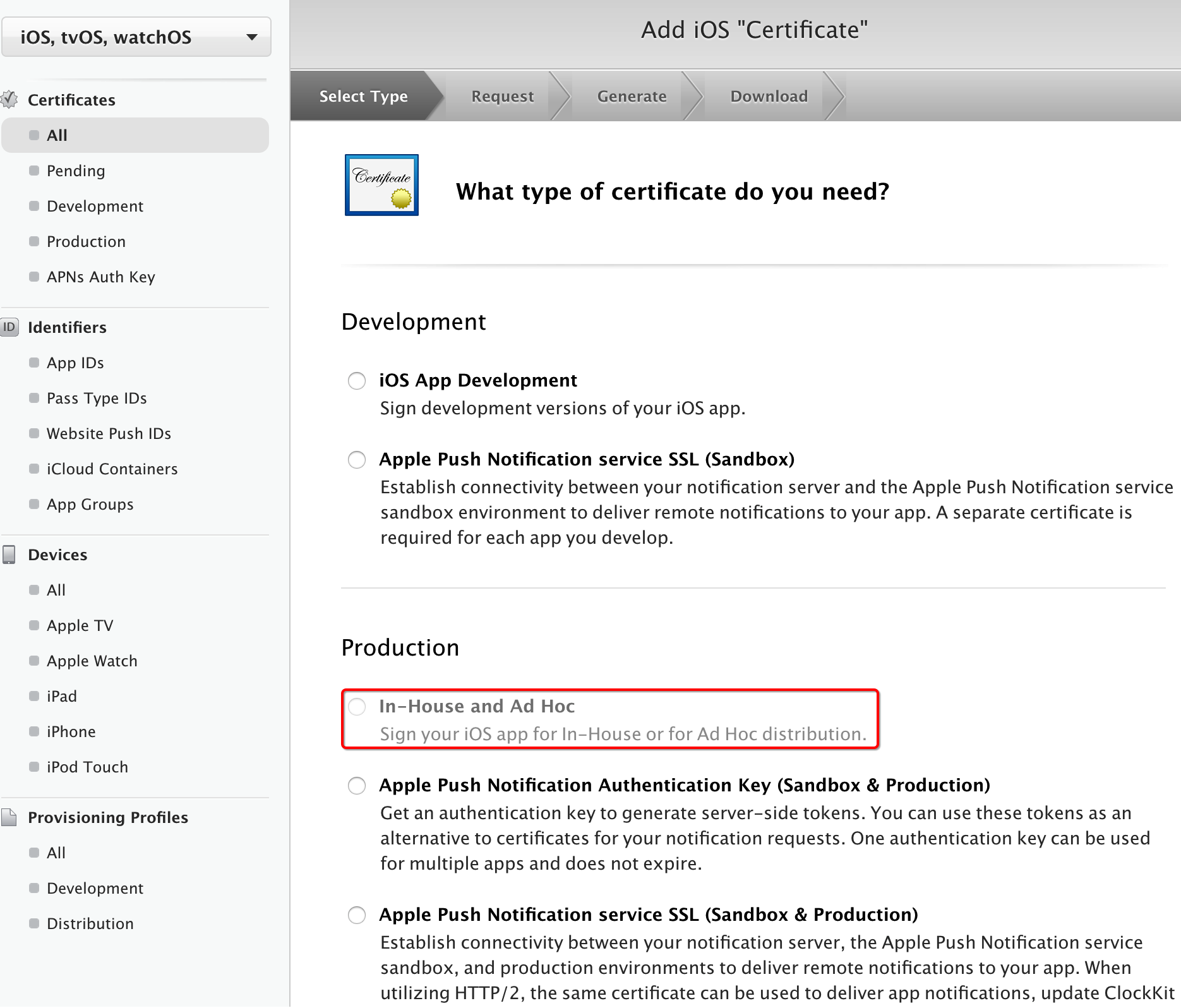The height and width of the screenshot is (1008, 1181).
Task: Select Apple Push Notification Authentication Key radio
Action: [x=357, y=786]
